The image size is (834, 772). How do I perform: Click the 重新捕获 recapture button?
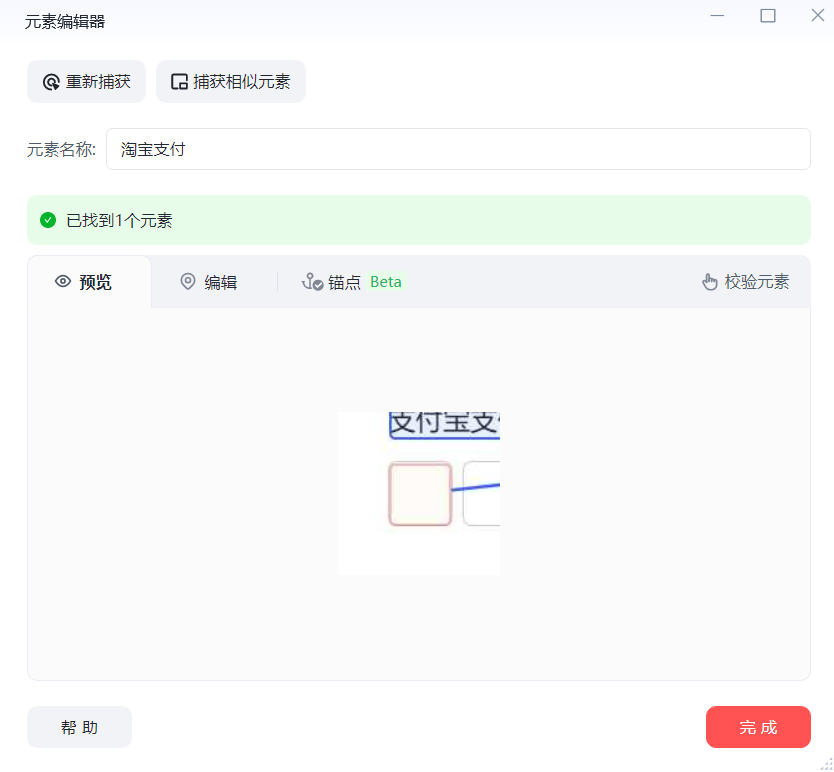[x=86, y=81]
